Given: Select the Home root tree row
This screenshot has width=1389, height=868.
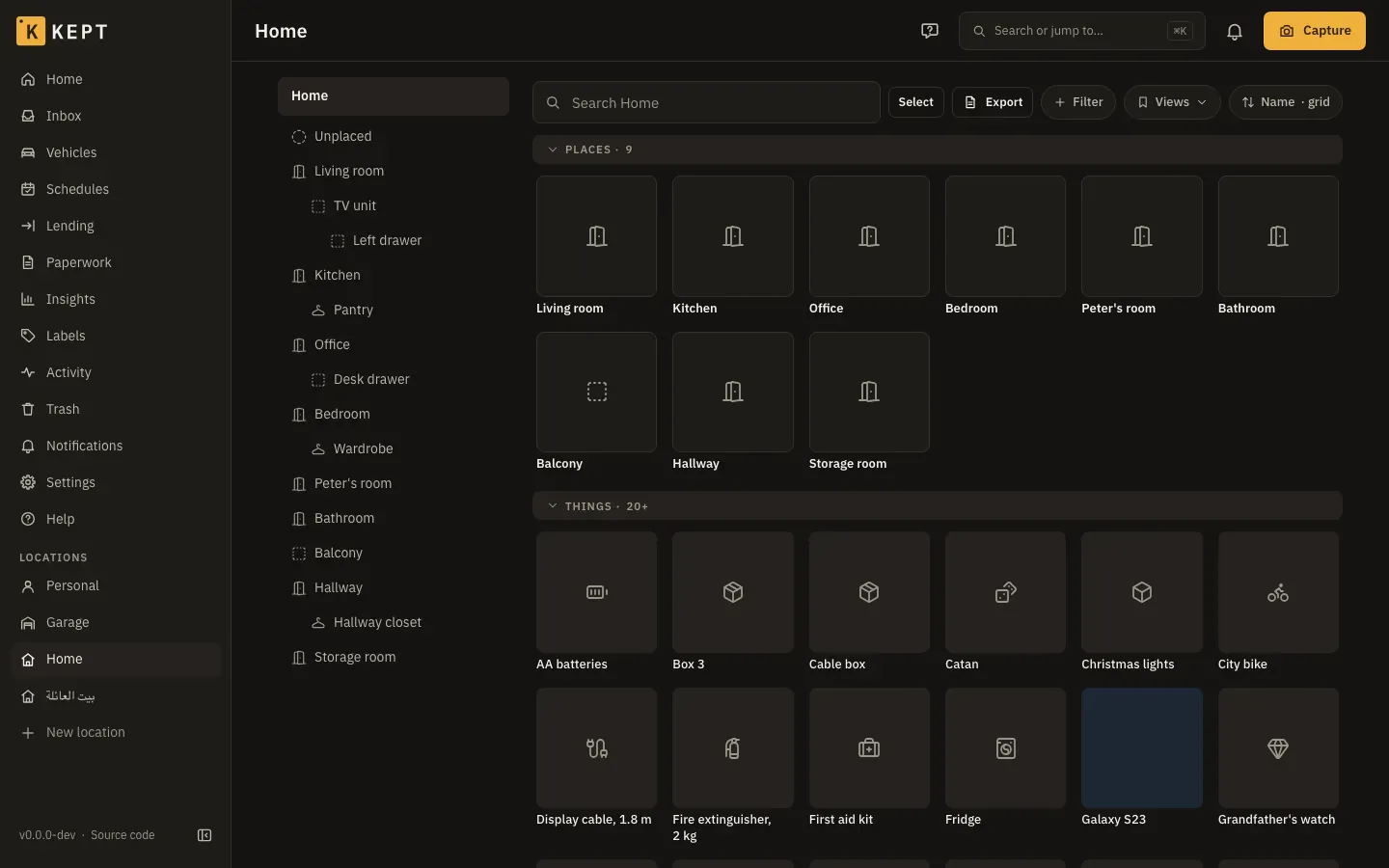Looking at the screenshot, I should [x=394, y=96].
